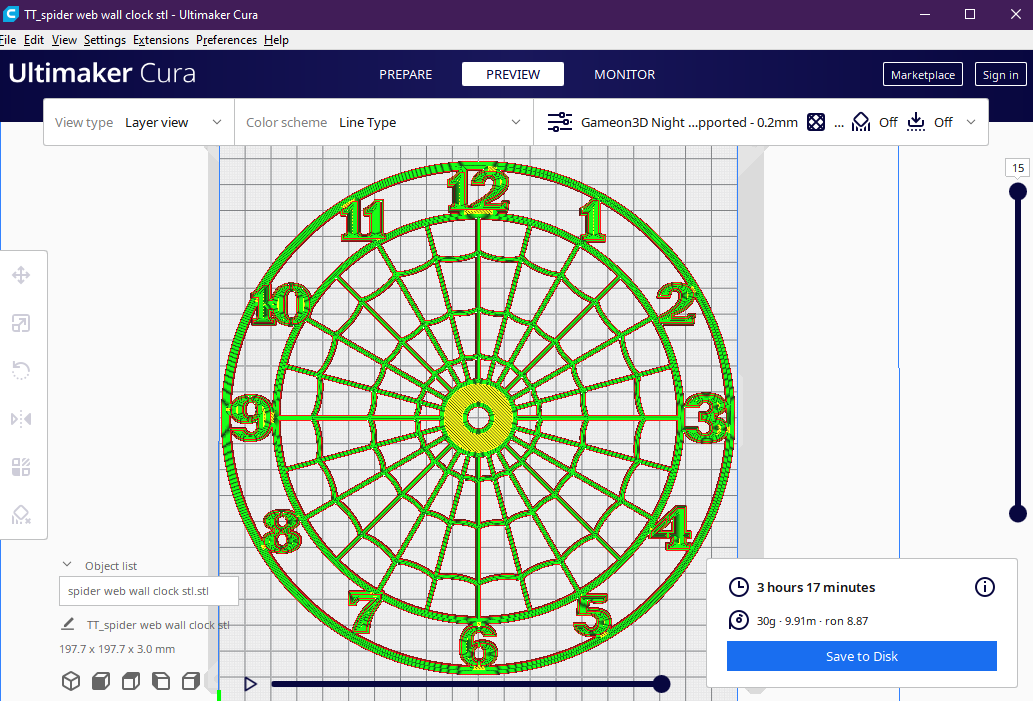Click the clock print time icon
This screenshot has height=701, width=1033.
[739, 587]
